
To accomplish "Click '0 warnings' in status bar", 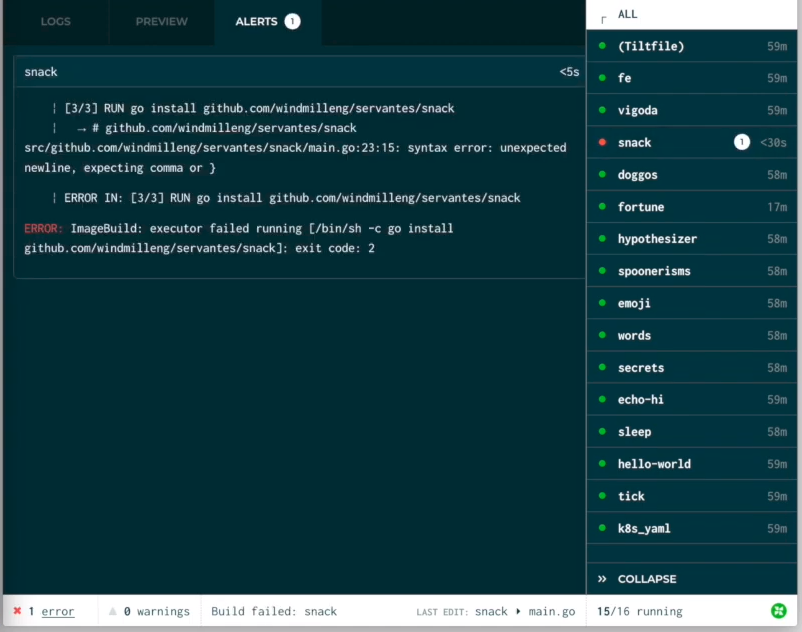I will [x=157, y=611].
